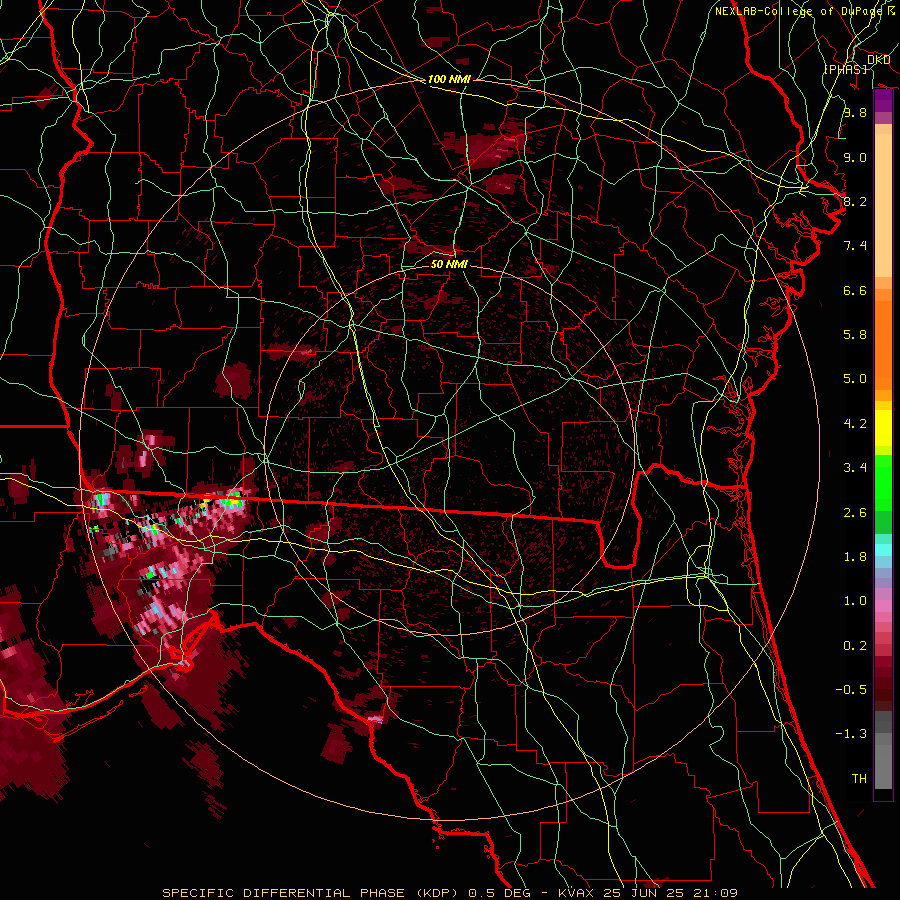
Task: Click the 9.0 value on the scale
Action: coord(855,157)
